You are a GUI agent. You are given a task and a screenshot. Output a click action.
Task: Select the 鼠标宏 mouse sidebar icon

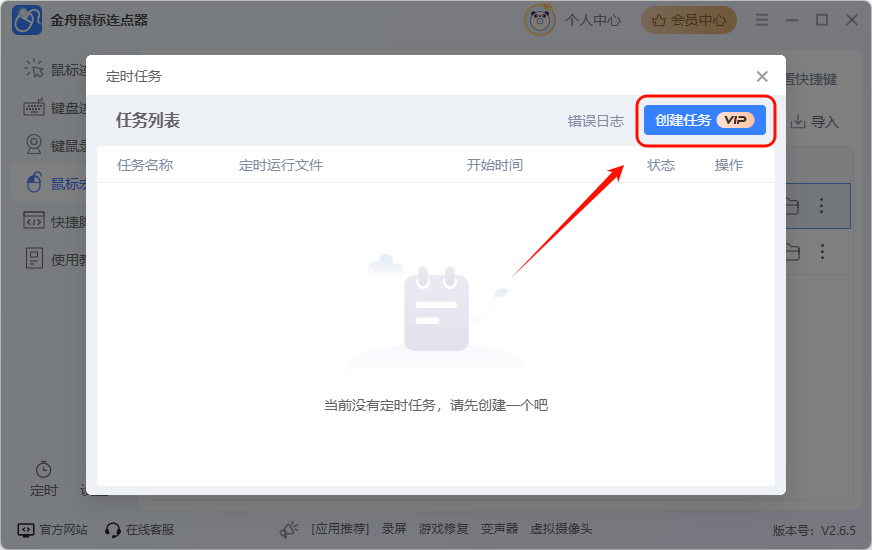point(34,183)
